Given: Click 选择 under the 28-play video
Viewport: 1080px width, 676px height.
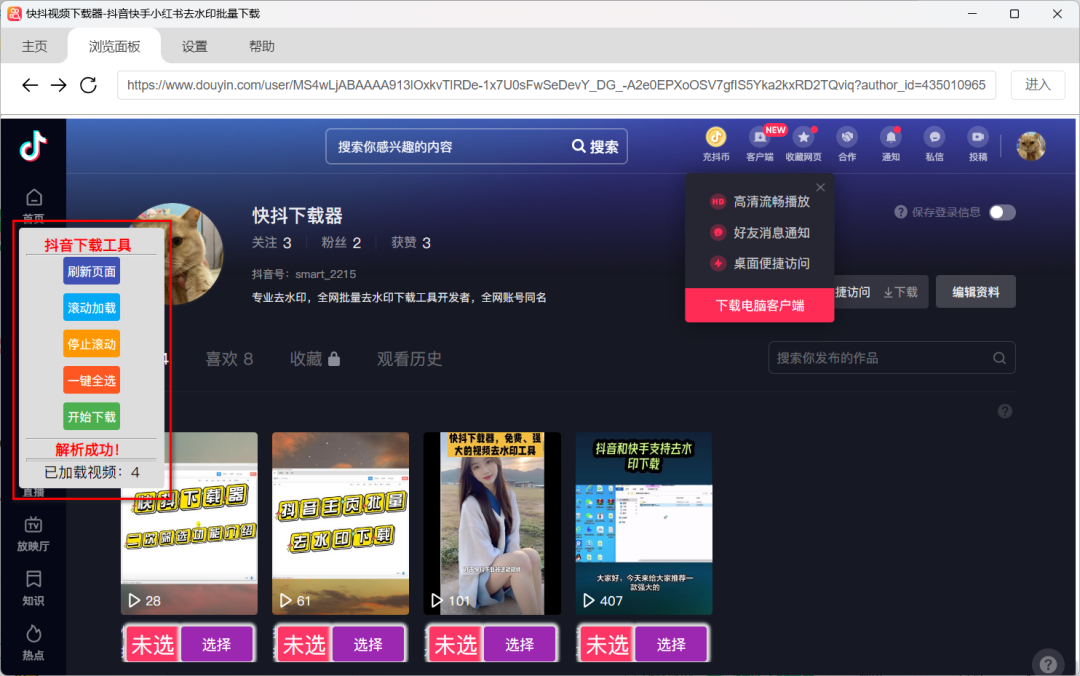Looking at the screenshot, I should coord(216,644).
